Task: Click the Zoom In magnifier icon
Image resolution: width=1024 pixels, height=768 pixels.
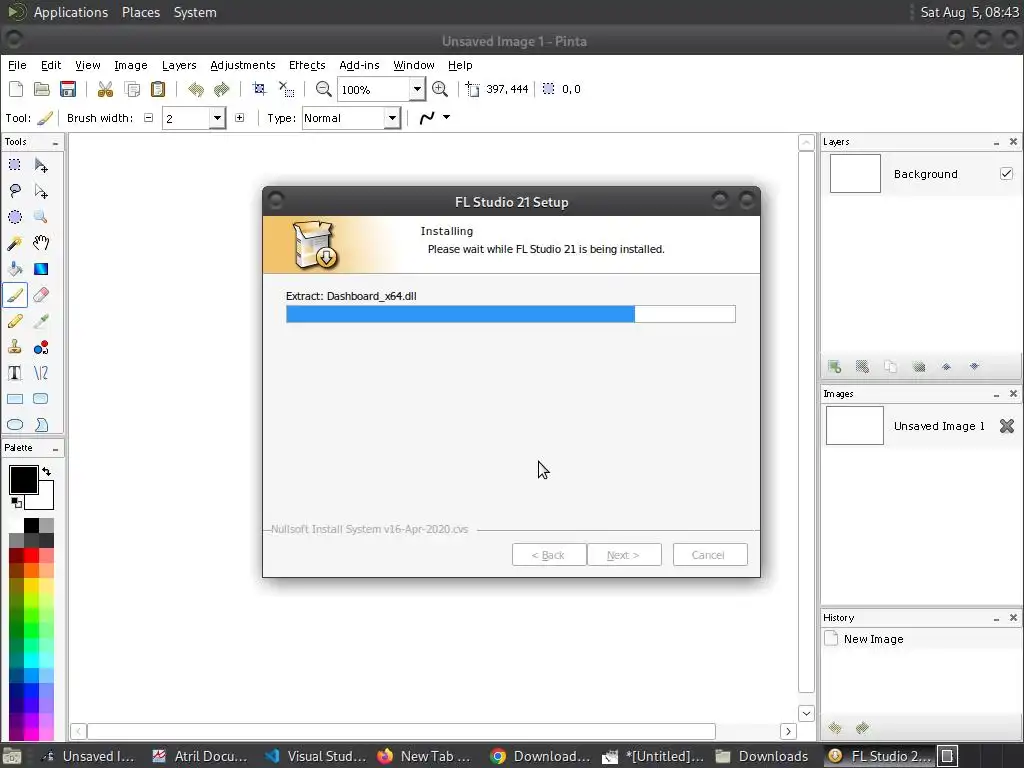Action: (x=440, y=89)
